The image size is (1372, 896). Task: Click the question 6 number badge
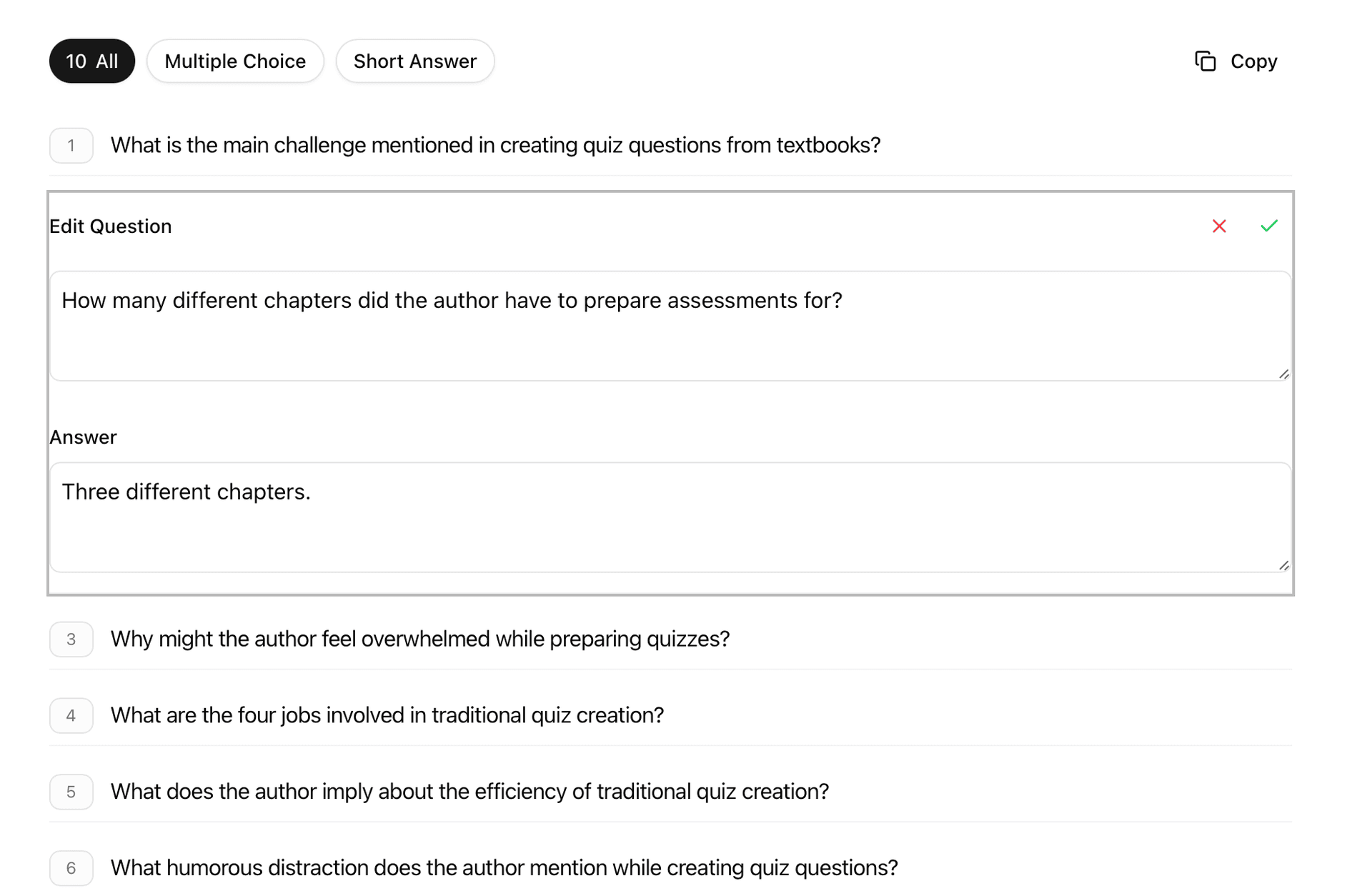pos(71,868)
